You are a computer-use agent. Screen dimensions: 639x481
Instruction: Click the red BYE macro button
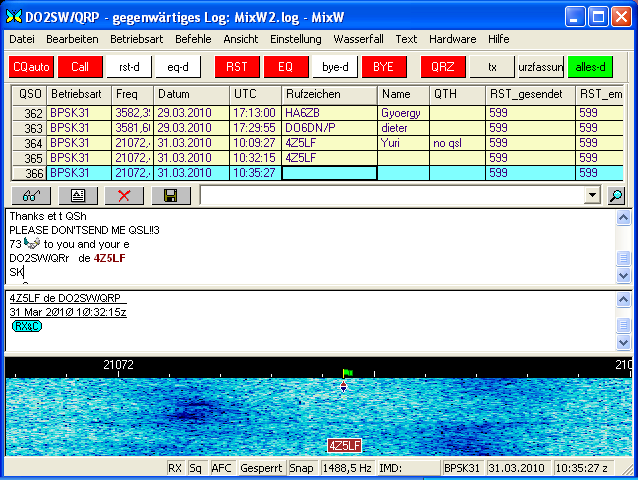(383, 67)
